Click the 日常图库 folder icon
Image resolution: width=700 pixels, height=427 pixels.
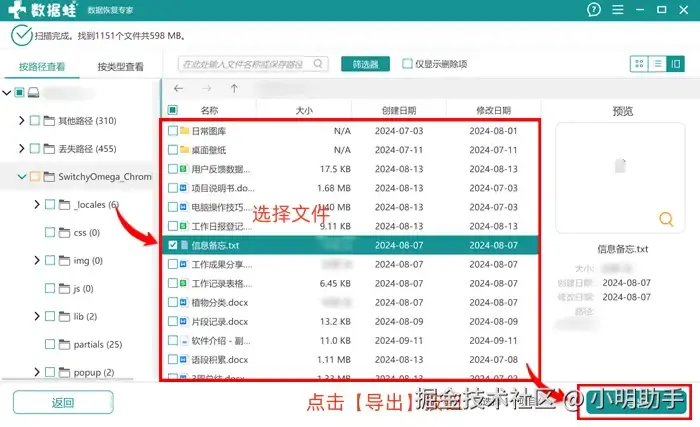click(184, 130)
